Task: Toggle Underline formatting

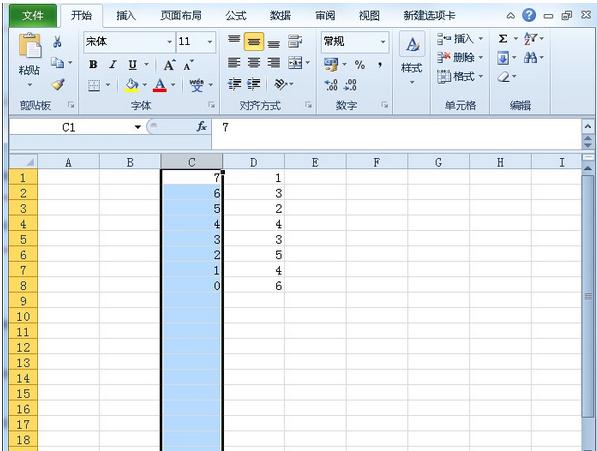Action: point(132,65)
